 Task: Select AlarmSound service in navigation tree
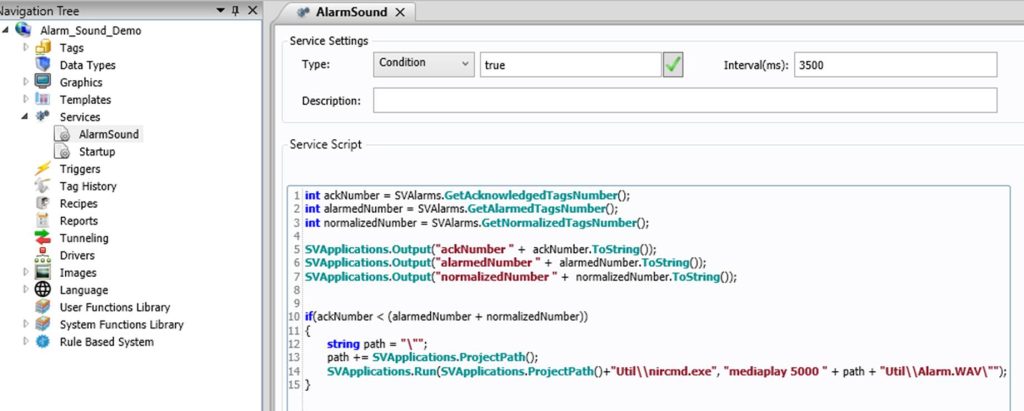pos(108,134)
